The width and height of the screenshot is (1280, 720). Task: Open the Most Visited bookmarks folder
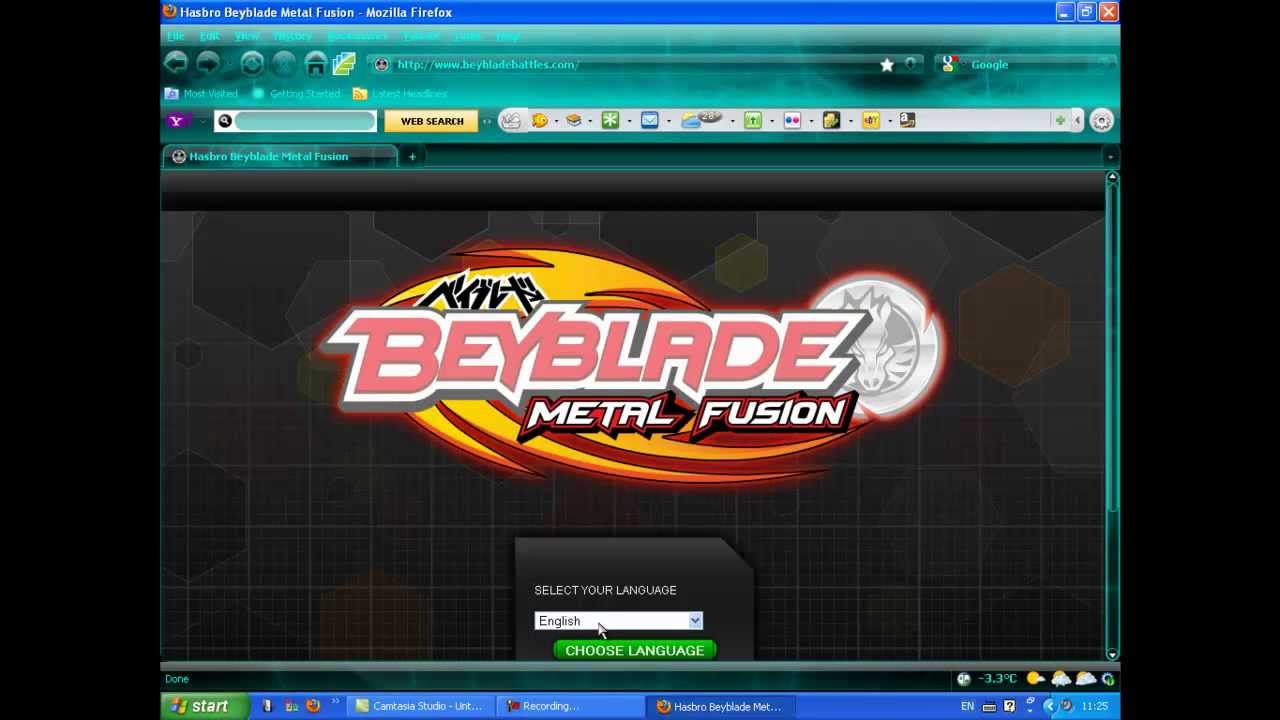point(201,94)
